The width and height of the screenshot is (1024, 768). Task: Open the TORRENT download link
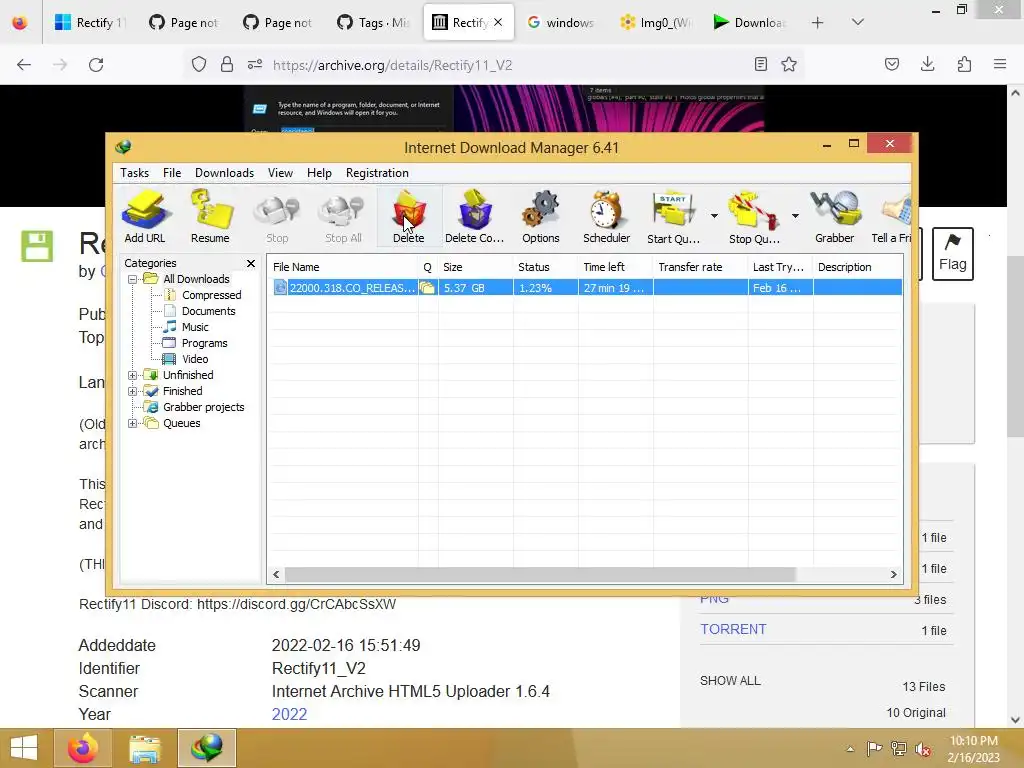coord(733,630)
